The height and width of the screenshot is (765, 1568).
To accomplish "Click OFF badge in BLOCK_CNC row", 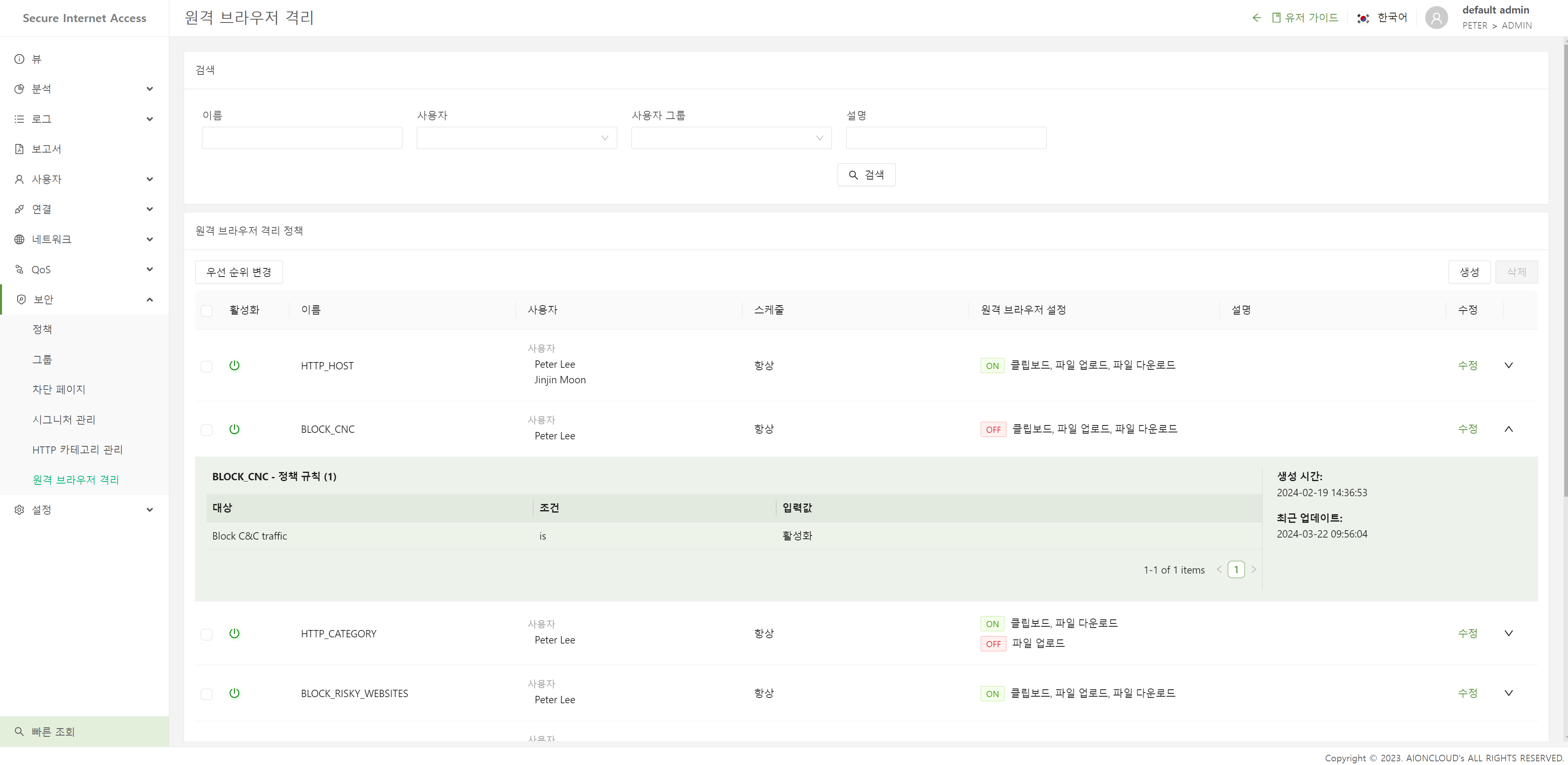I will [x=993, y=430].
